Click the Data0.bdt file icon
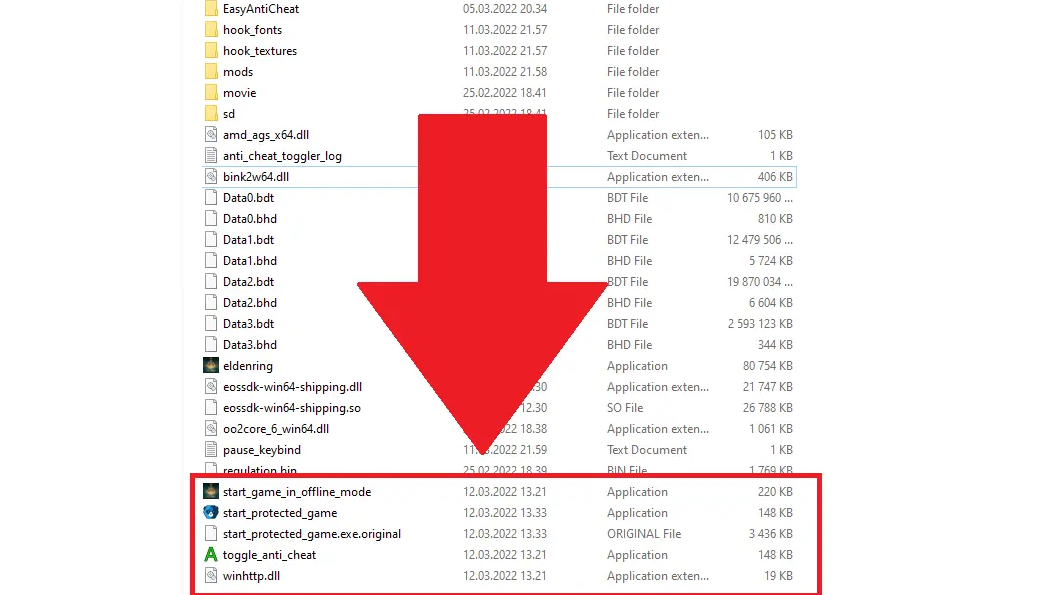 [211, 198]
